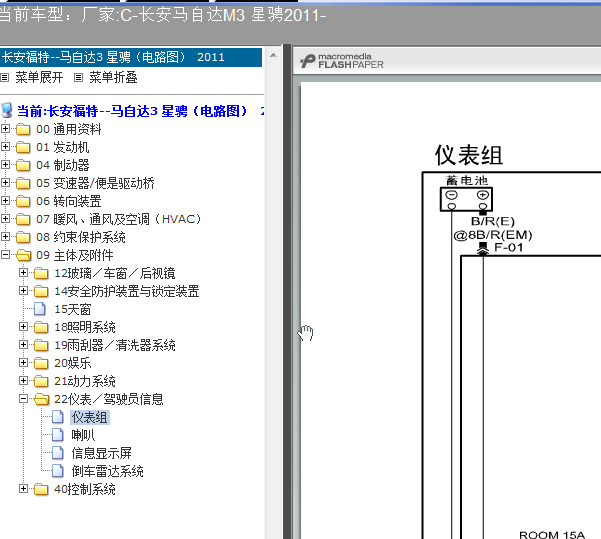Viewport: 601px width, 539px height.
Task: Click the @8B/R(EM) wire label
Action: [493, 235]
